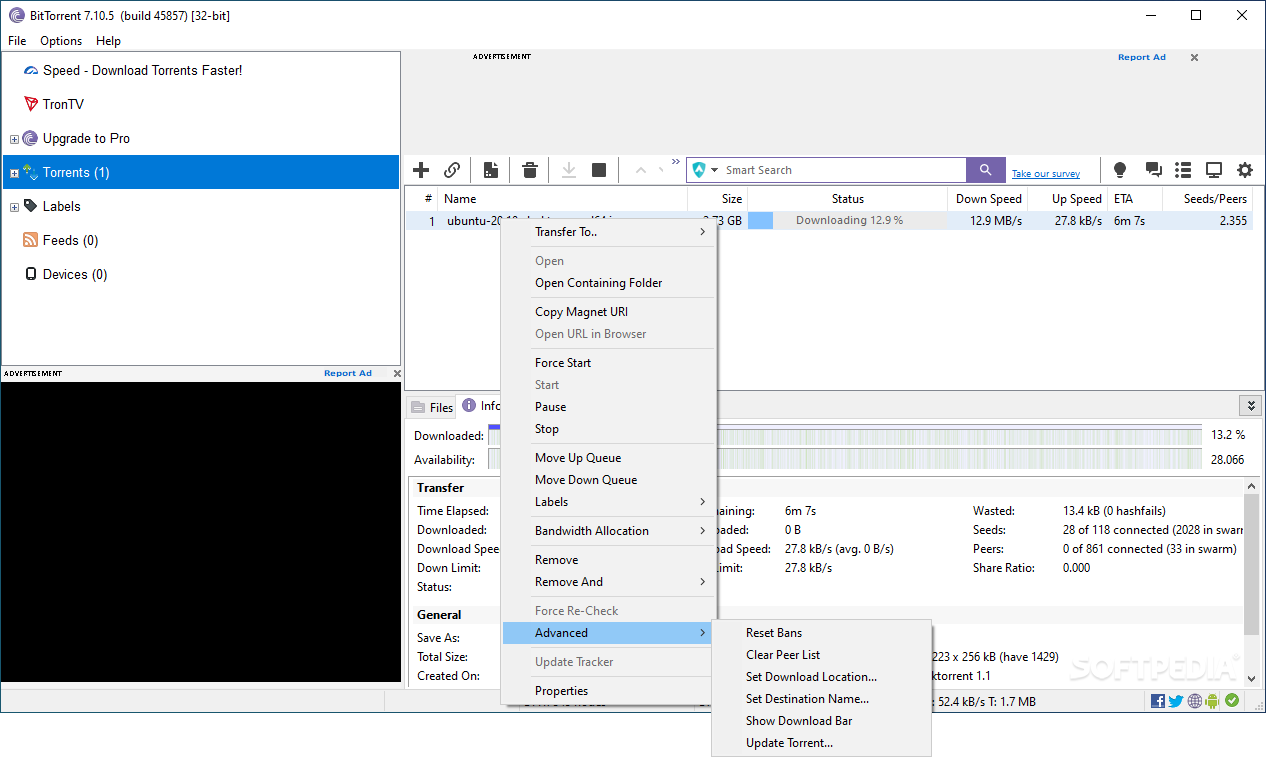Screen dimensions: 1266x757
Task: Toggle the detailed list view icon
Action: tap(1183, 170)
